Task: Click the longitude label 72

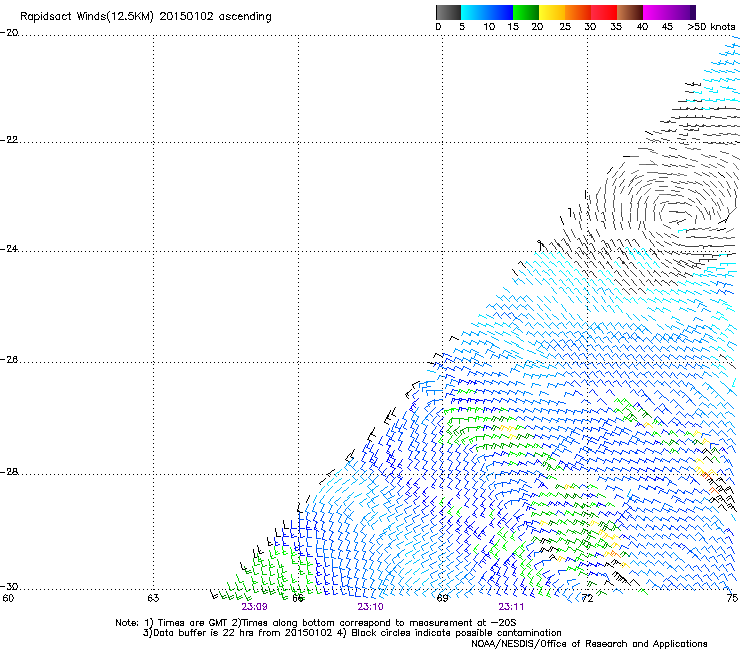Action: pyautogui.click(x=587, y=598)
